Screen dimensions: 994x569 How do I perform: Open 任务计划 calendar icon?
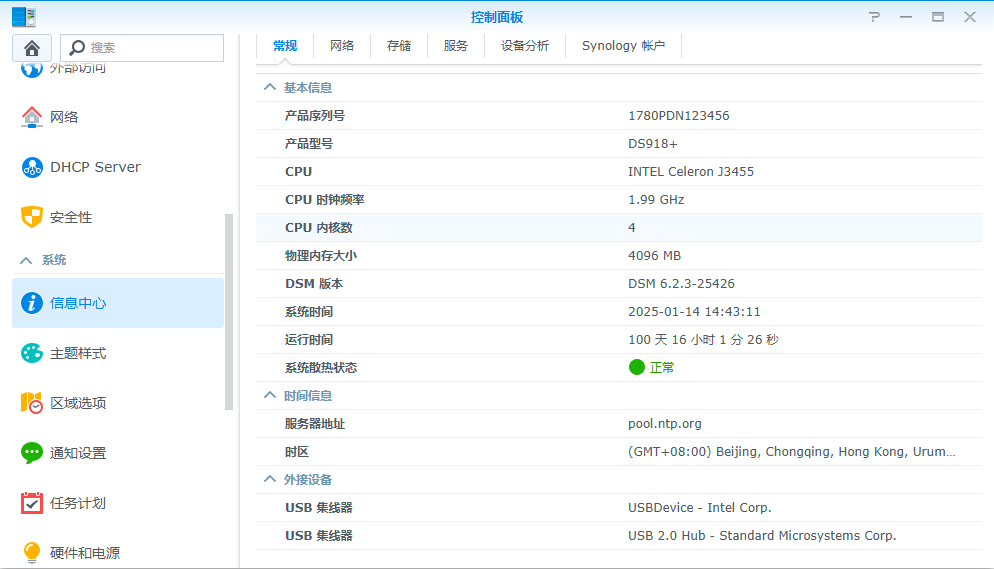(32, 503)
